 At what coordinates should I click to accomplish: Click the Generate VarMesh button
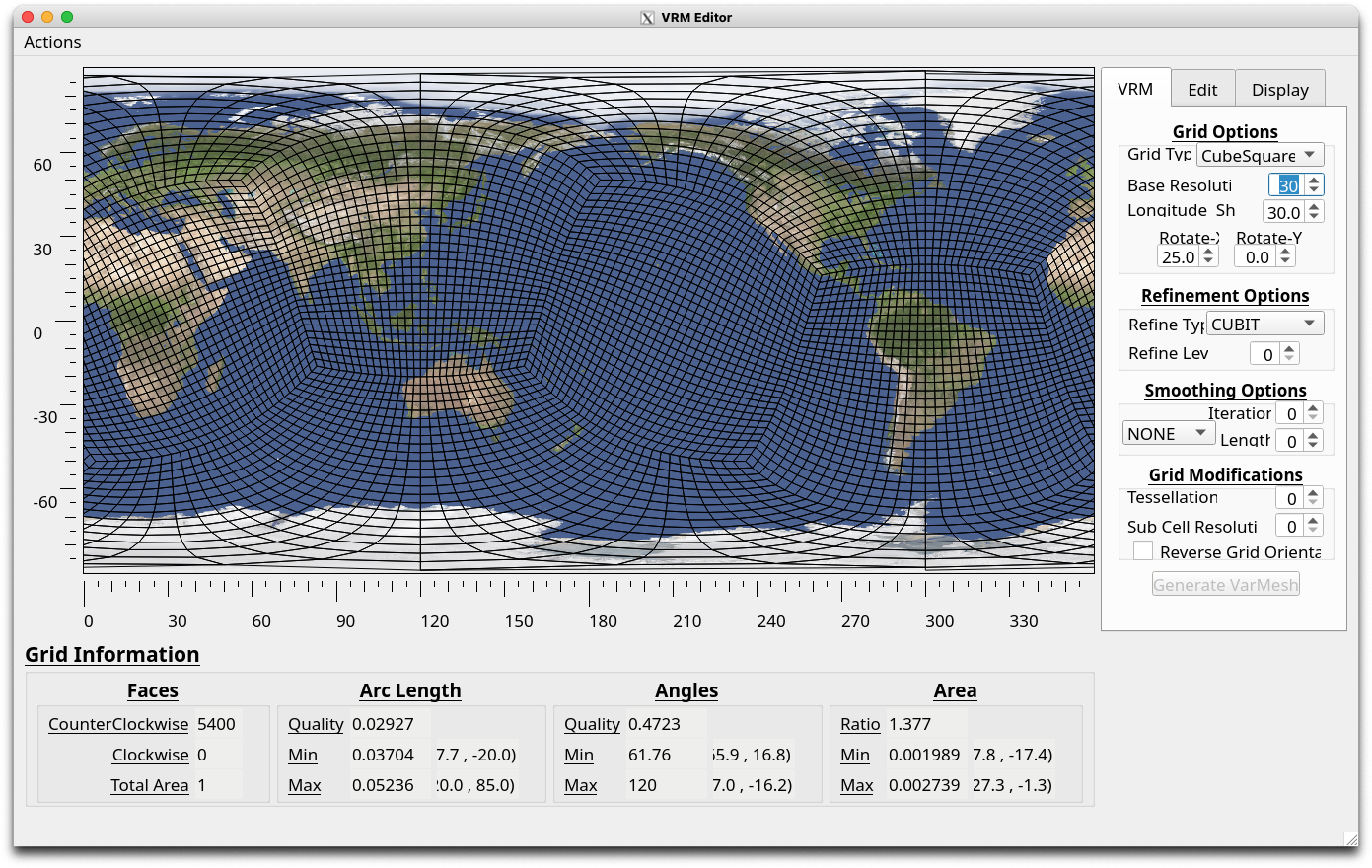click(x=1225, y=584)
